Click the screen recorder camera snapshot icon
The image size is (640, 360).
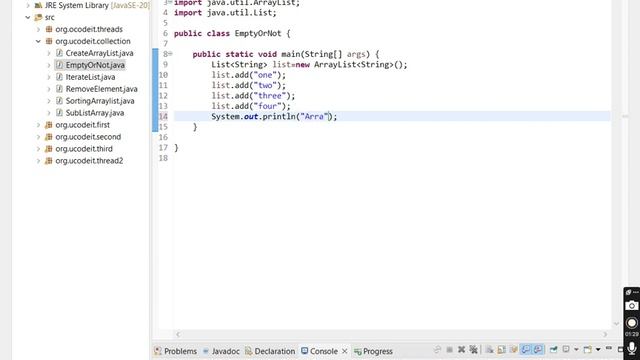click(x=631, y=306)
